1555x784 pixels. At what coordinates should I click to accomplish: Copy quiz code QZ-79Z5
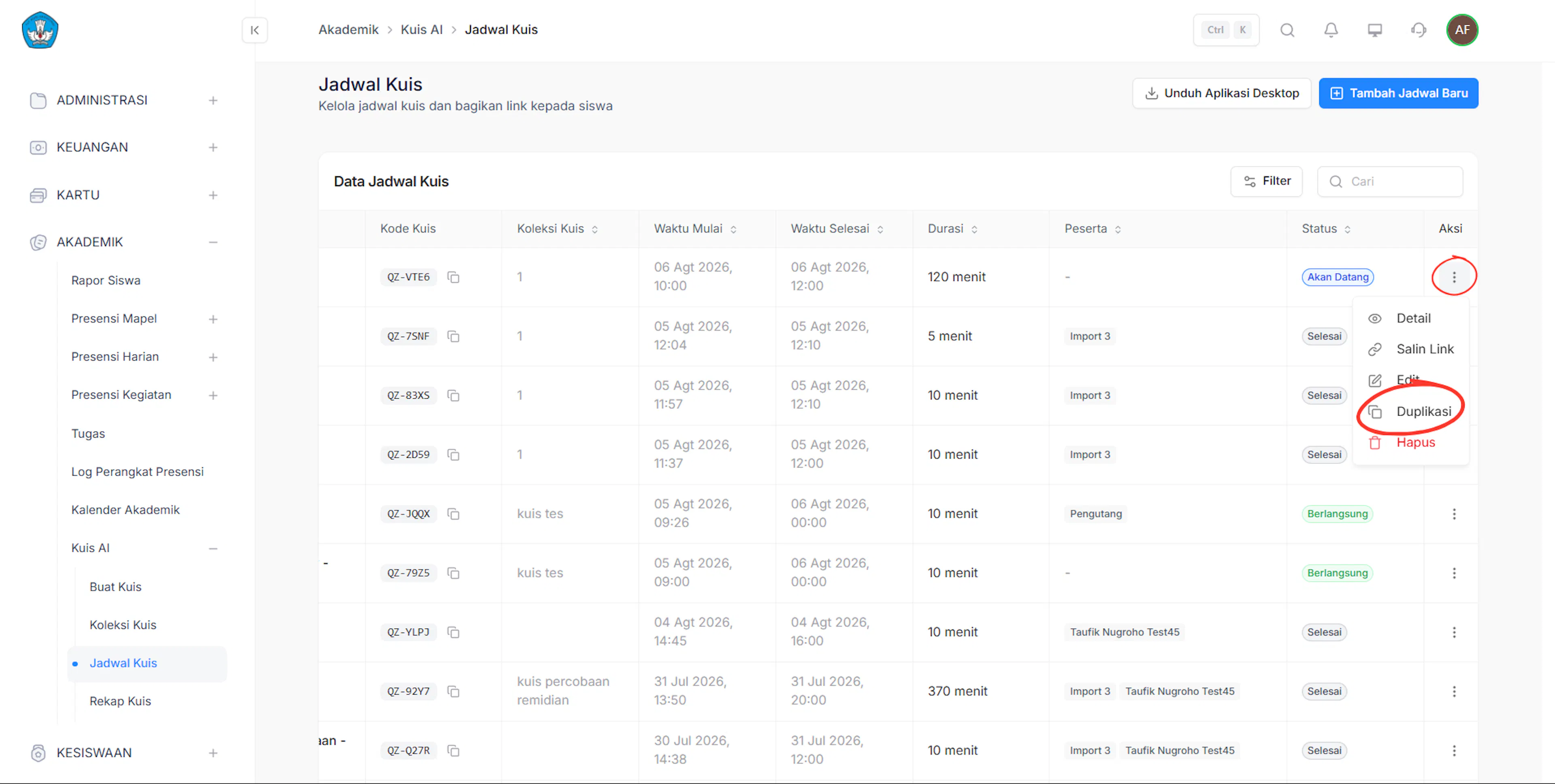(x=454, y=573)
